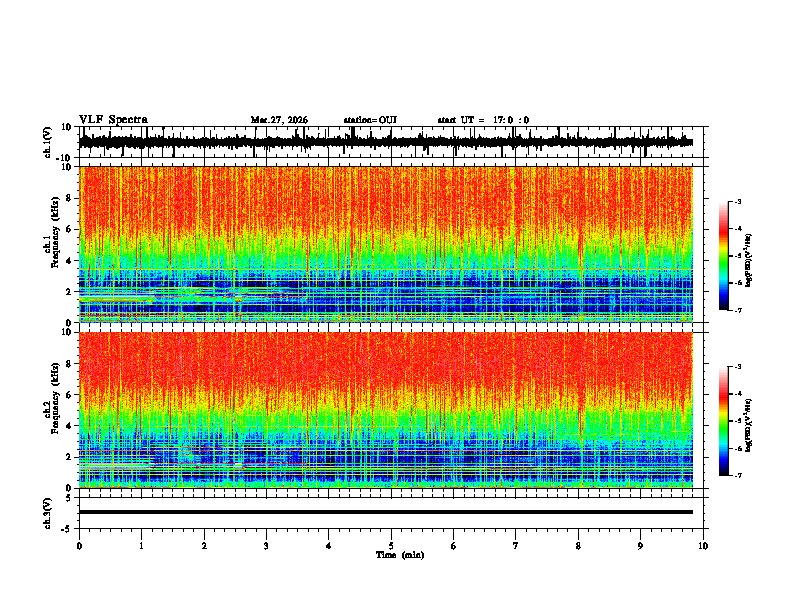Click the ch.1 spectrogram plot area
The width and height of the screenshot is (792, 612).
click(x=386, y=244)
